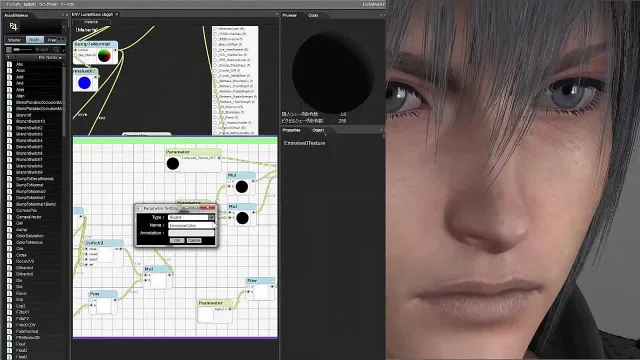Viewport: 640px width, 360px height.
Task: Select the bottom Parameter node header
Action: [215, 303]
